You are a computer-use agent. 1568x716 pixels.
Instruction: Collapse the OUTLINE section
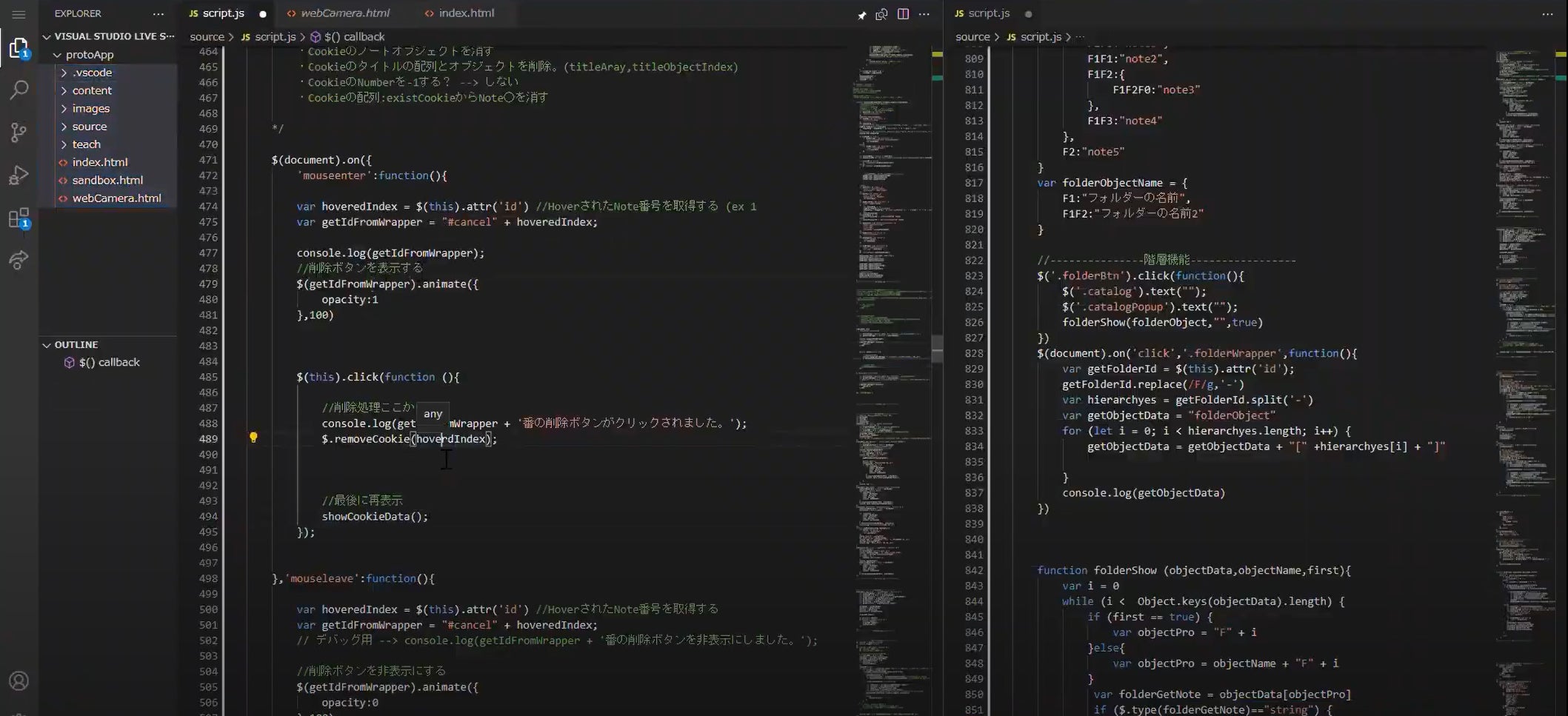[47, 345]
